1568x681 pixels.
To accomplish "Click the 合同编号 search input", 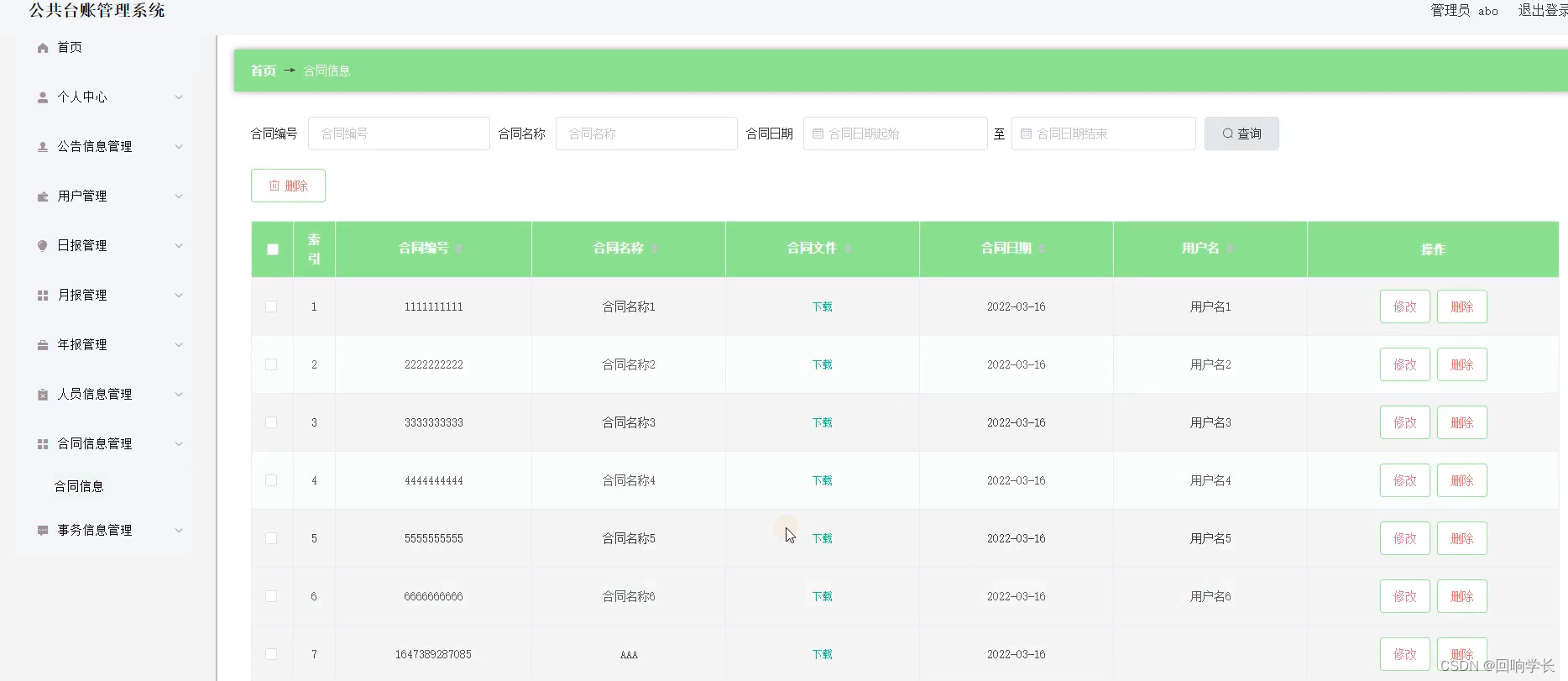I will [399, 134].
